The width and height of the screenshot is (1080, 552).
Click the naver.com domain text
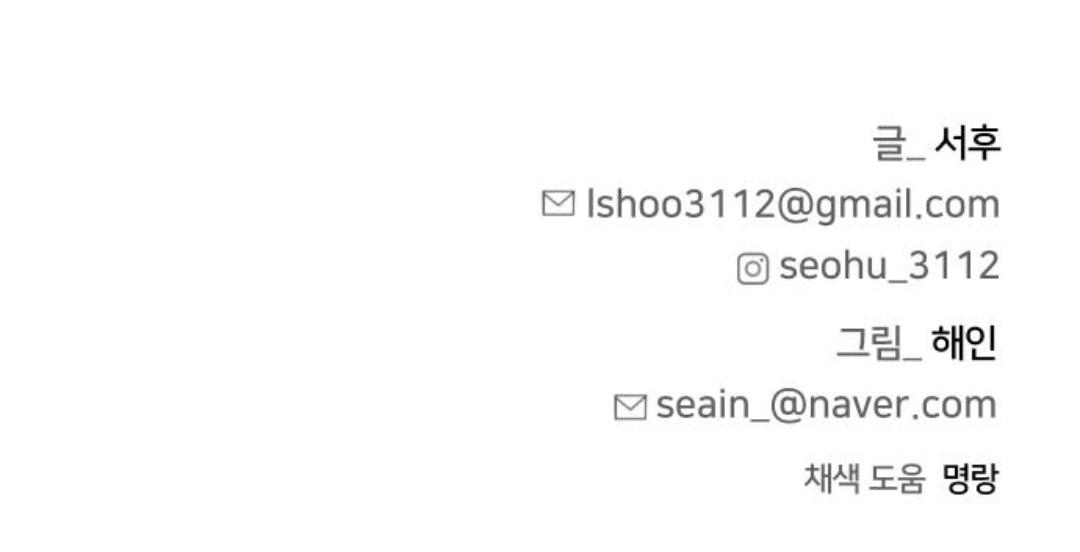(x=902, y=405)
